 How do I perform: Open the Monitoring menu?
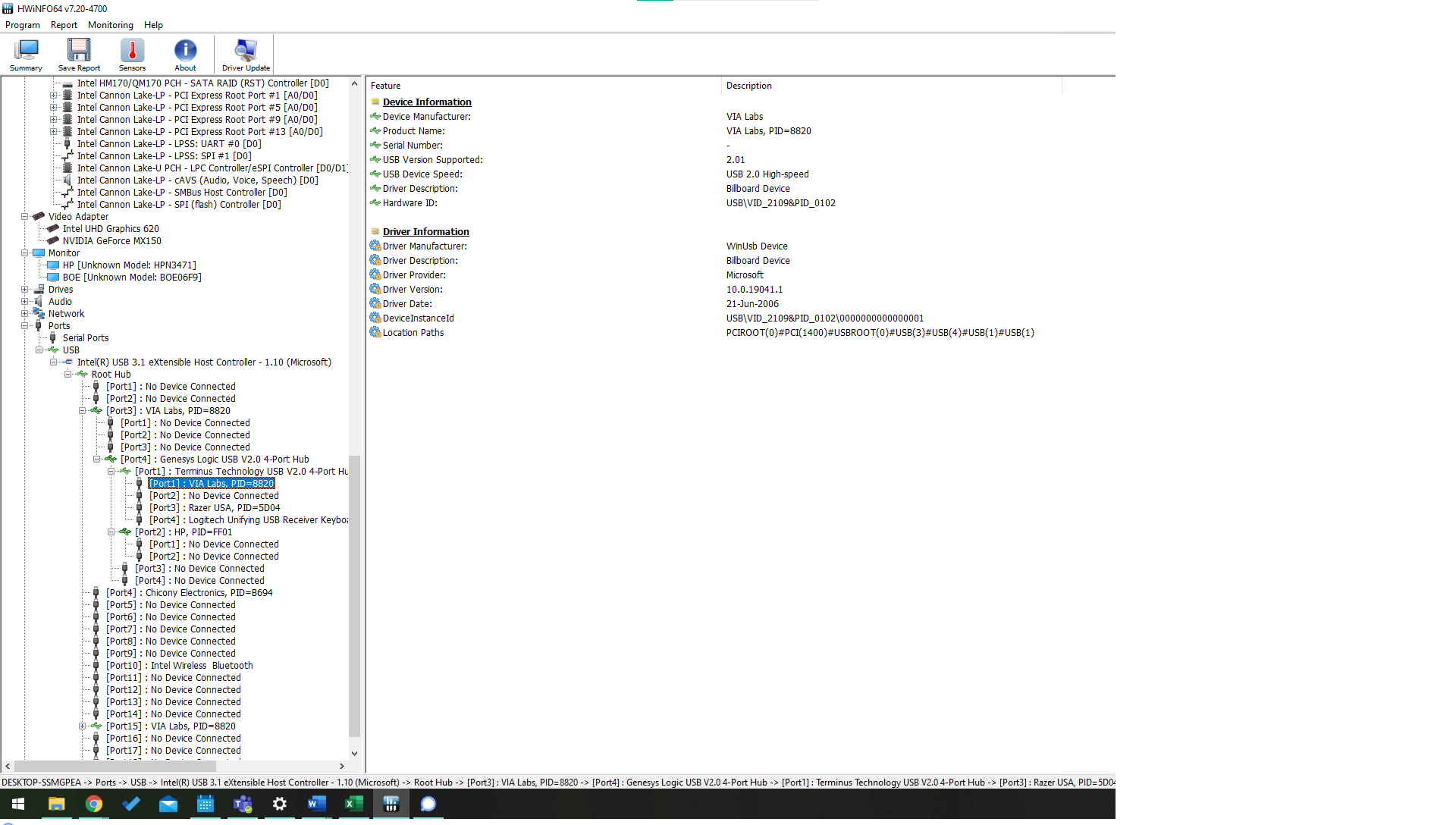110,25
